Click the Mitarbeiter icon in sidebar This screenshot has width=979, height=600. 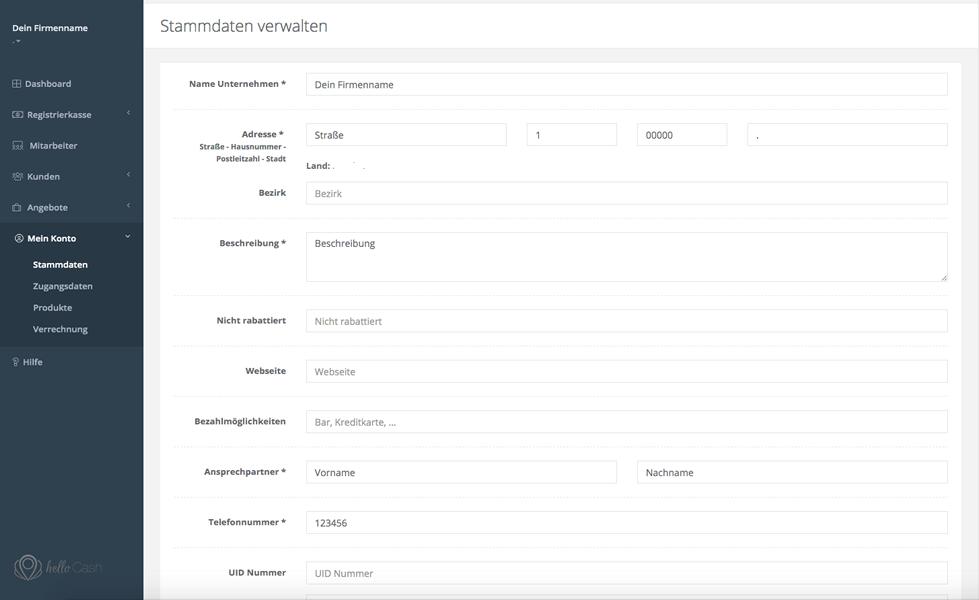(18, 145)
